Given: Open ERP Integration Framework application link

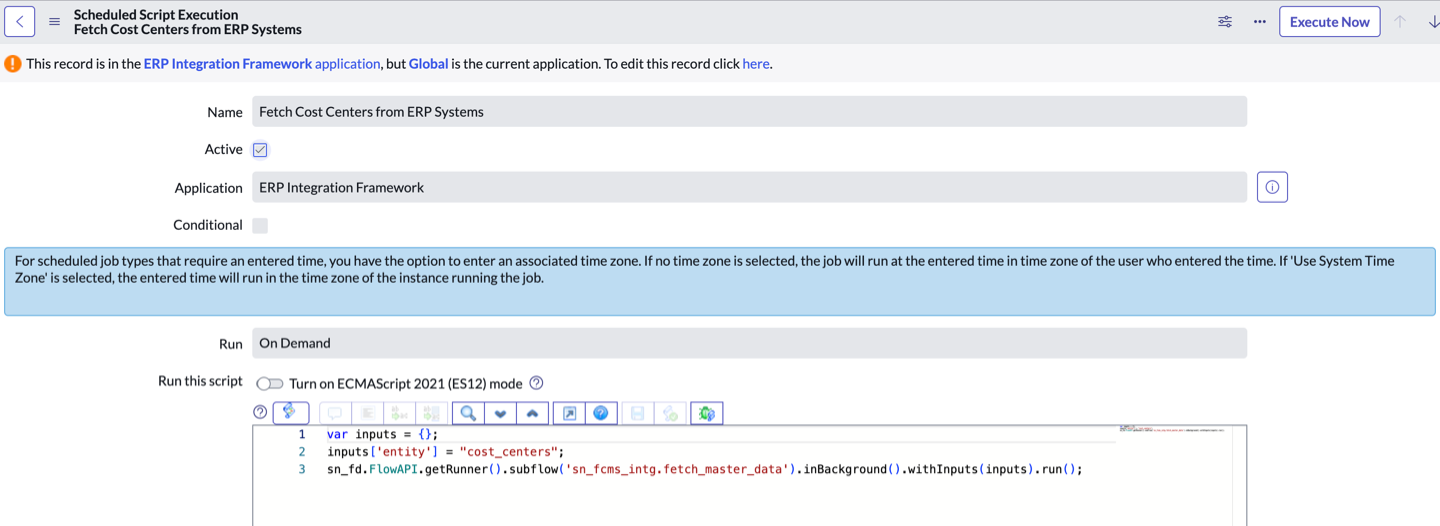Looking at the screenshot, I should pyautogui.click(x=262, y=63).
